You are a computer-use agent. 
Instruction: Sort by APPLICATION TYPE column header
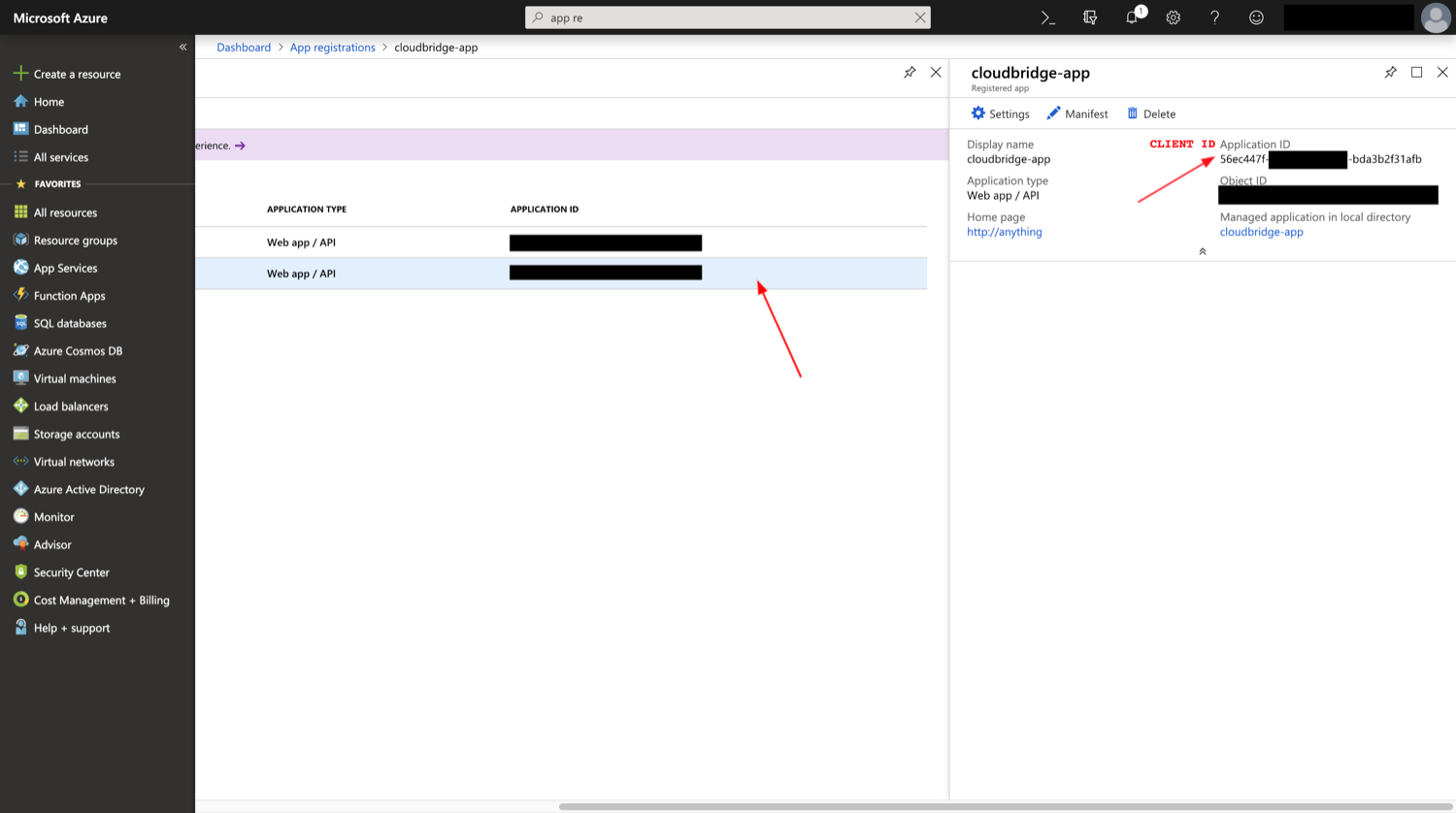click(x=307, y=210)
